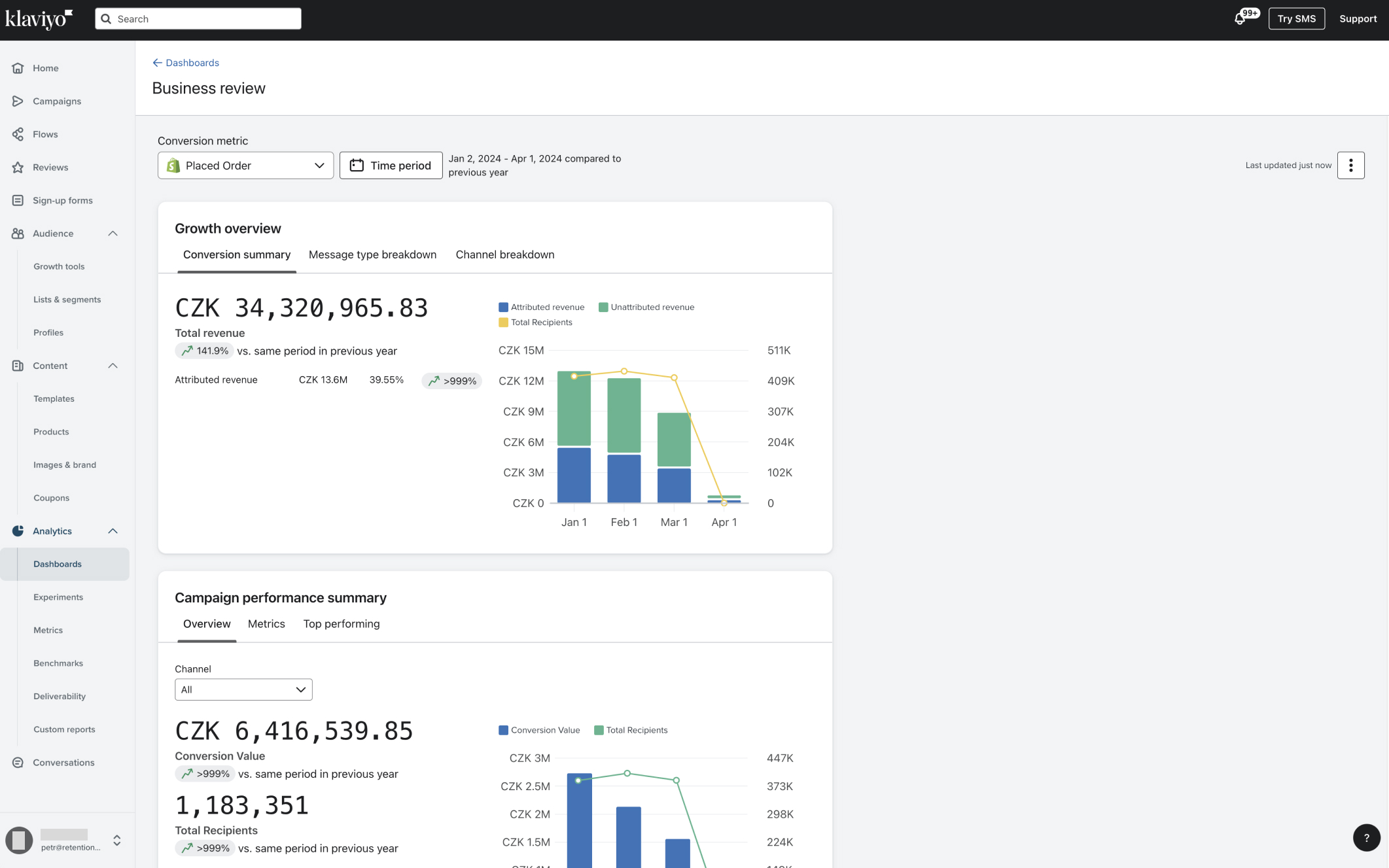1389x868 pixels.
Task: Select Dashboards under Analytics
Action: 65,564
